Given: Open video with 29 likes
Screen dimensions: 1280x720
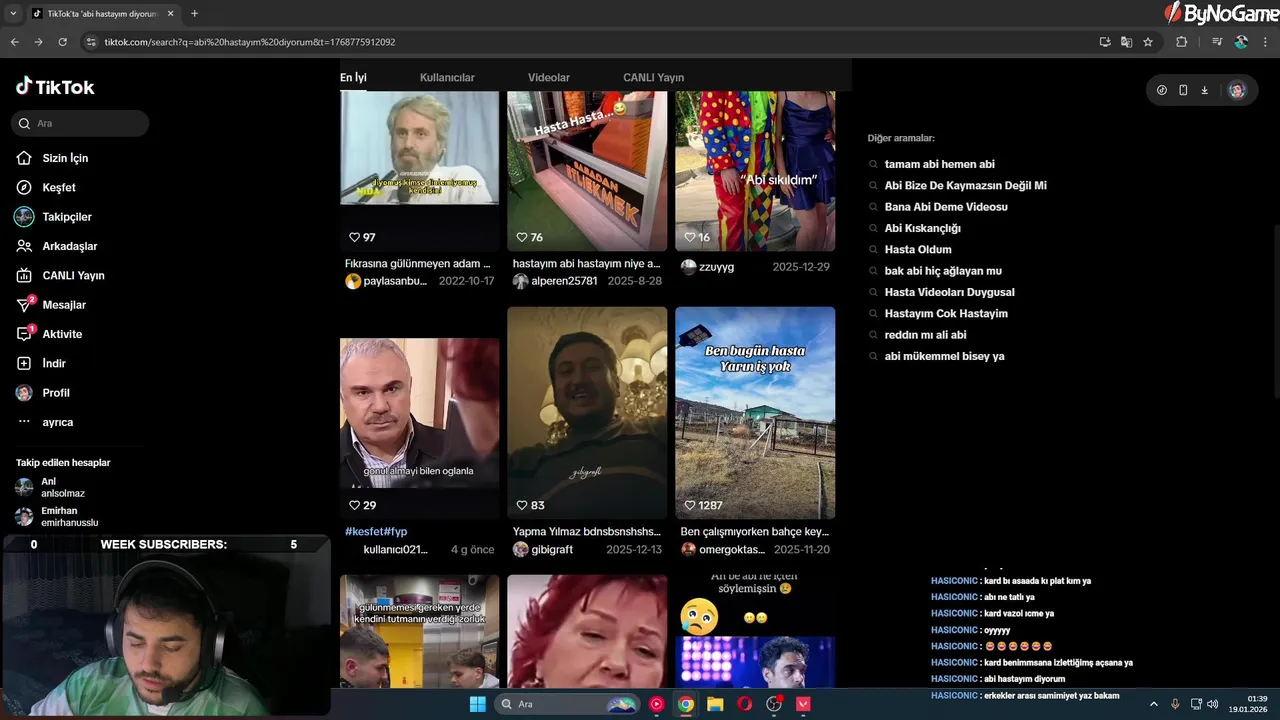Looking at the screenshot, I should [419, 413].
